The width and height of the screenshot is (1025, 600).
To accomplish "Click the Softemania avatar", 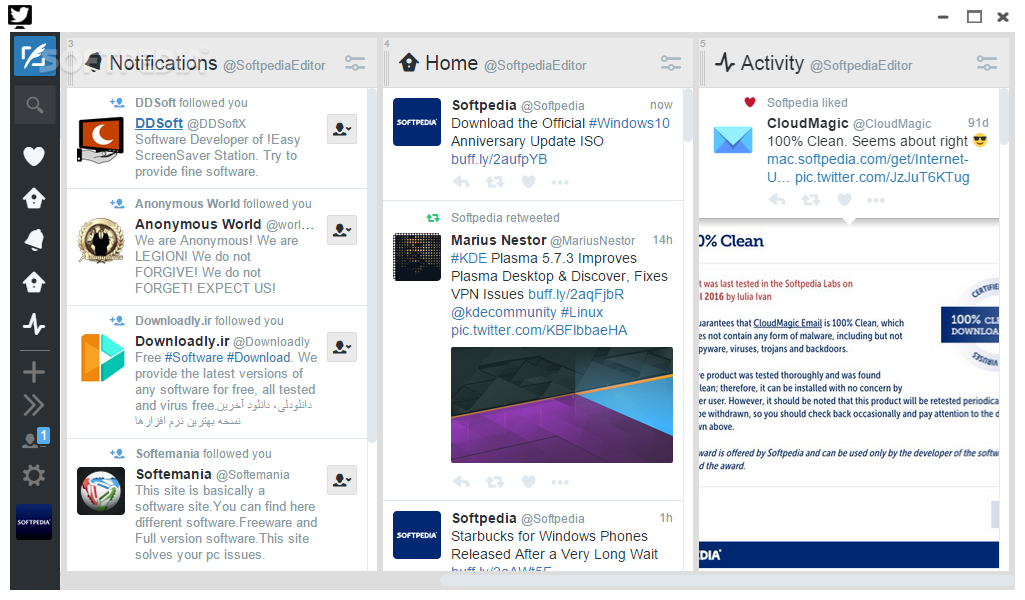I will click(x=101, y=491).
